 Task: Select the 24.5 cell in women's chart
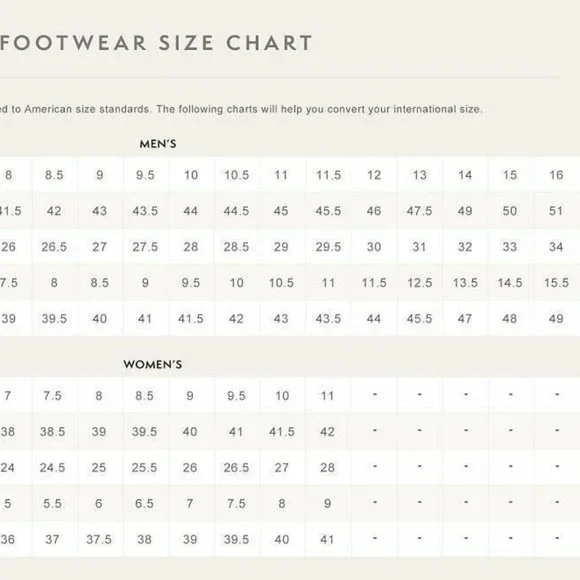tap(53, 467)
